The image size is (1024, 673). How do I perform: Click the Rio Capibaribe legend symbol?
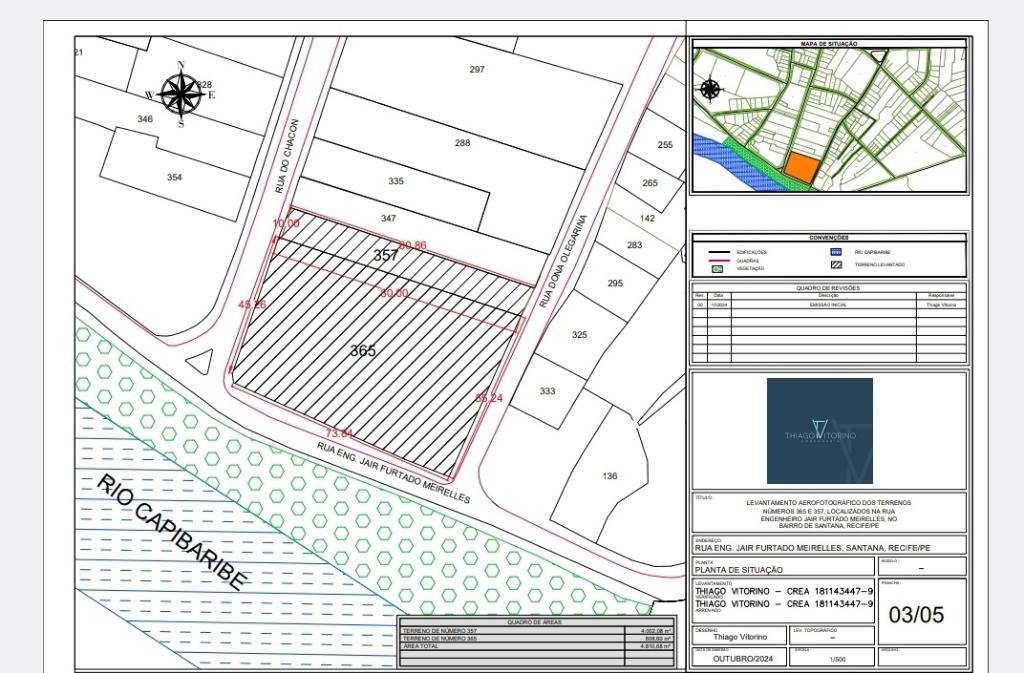coord(836,252)
